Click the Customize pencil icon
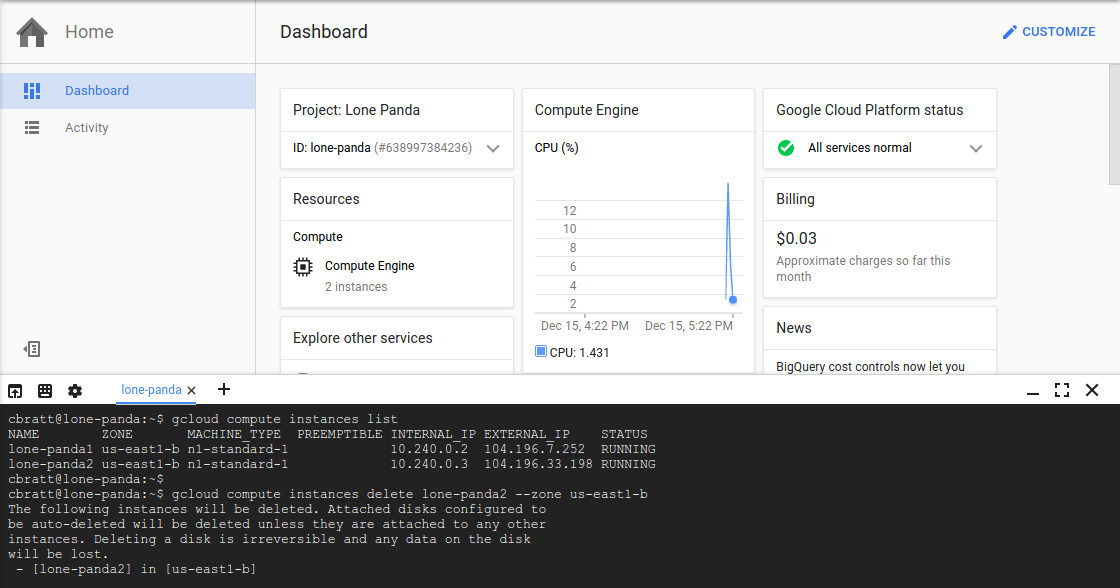This screenshot has width=1120, height=588. 1009,31
